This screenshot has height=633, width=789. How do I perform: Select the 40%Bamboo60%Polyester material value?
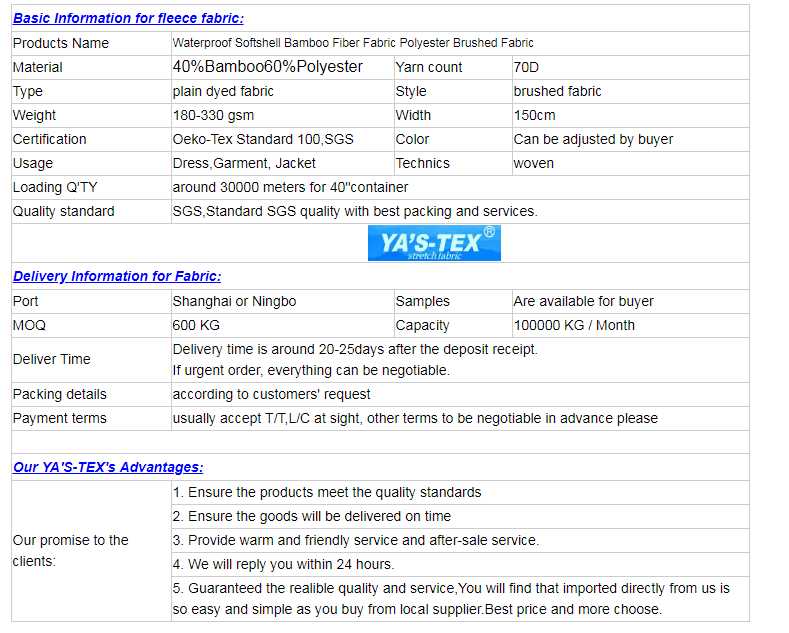tap(268, 67)
